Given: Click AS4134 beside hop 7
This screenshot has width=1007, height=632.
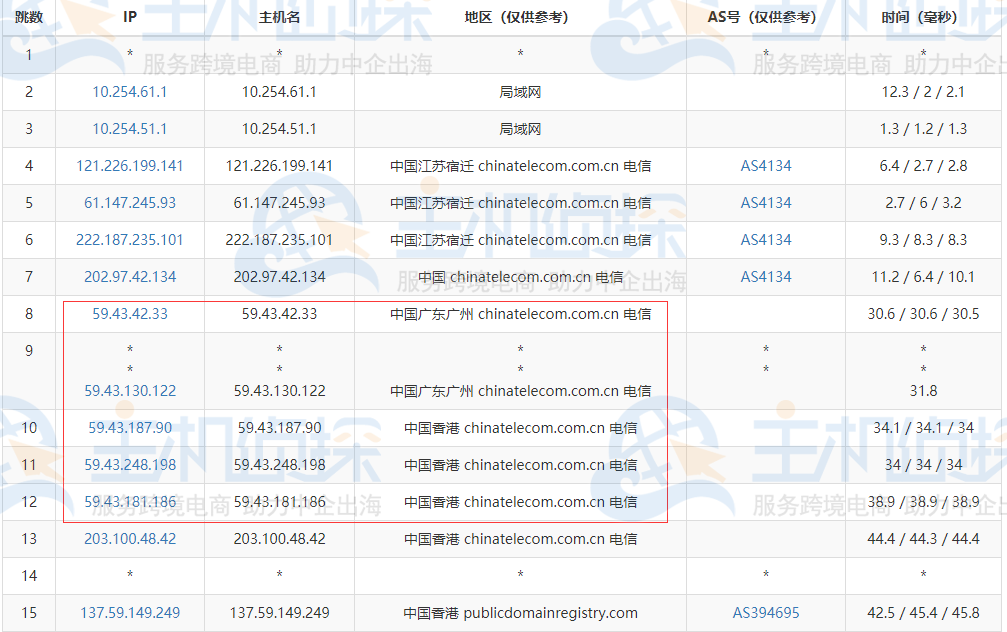Looking at the screenshot, I should point(764,277).
